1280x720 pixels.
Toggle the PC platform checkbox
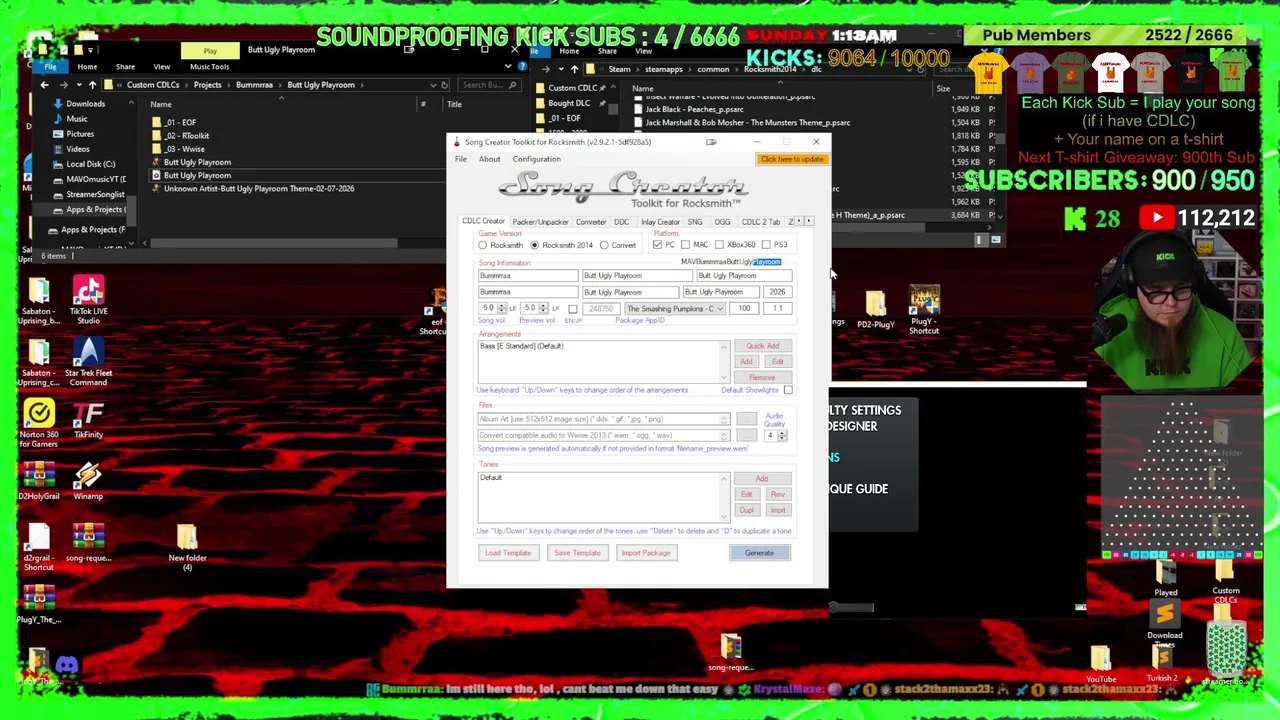pos(657,245)
